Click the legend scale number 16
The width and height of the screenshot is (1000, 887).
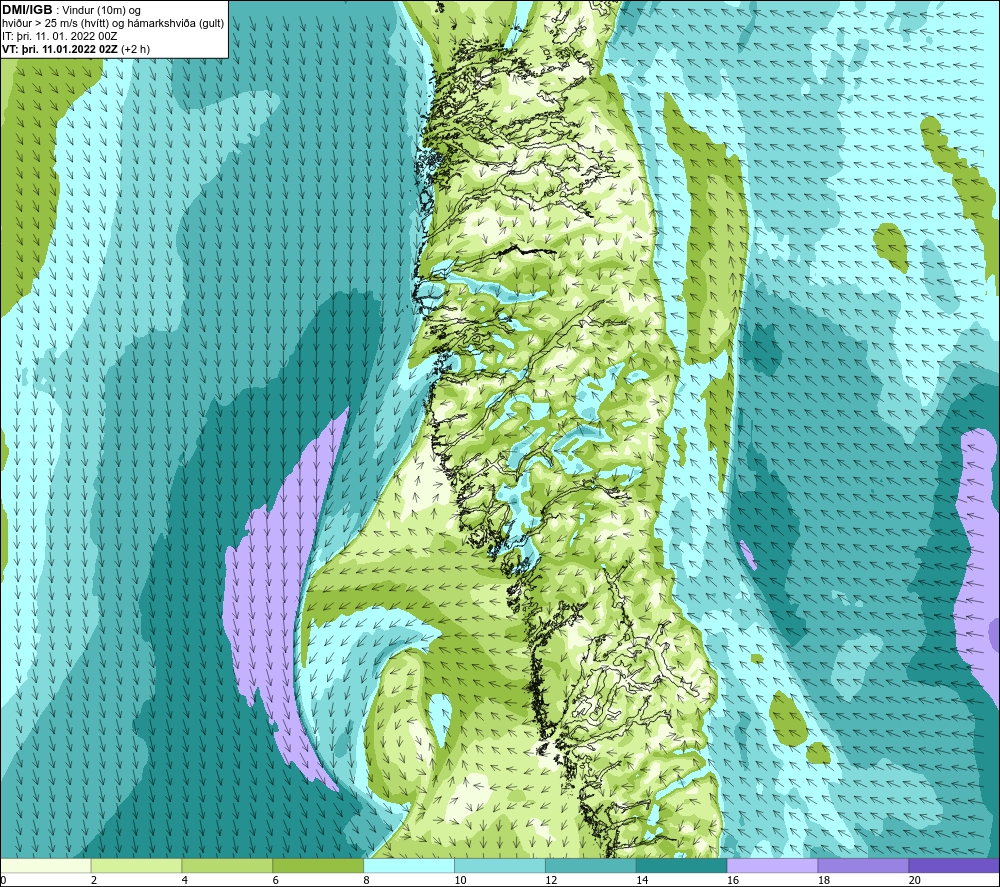(733, 880)
